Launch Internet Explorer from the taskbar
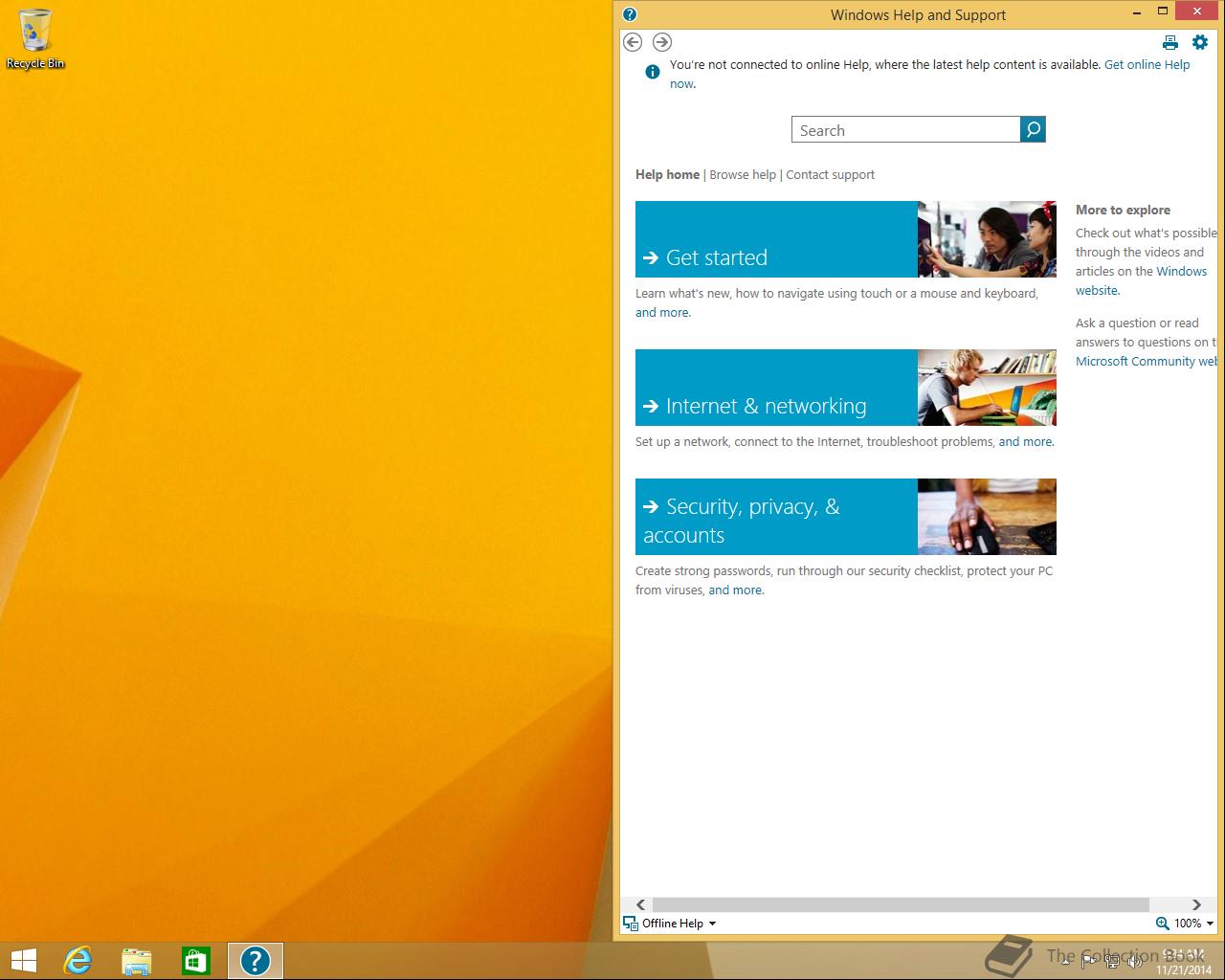The image size is (1225, 980). tap(78, 961)
